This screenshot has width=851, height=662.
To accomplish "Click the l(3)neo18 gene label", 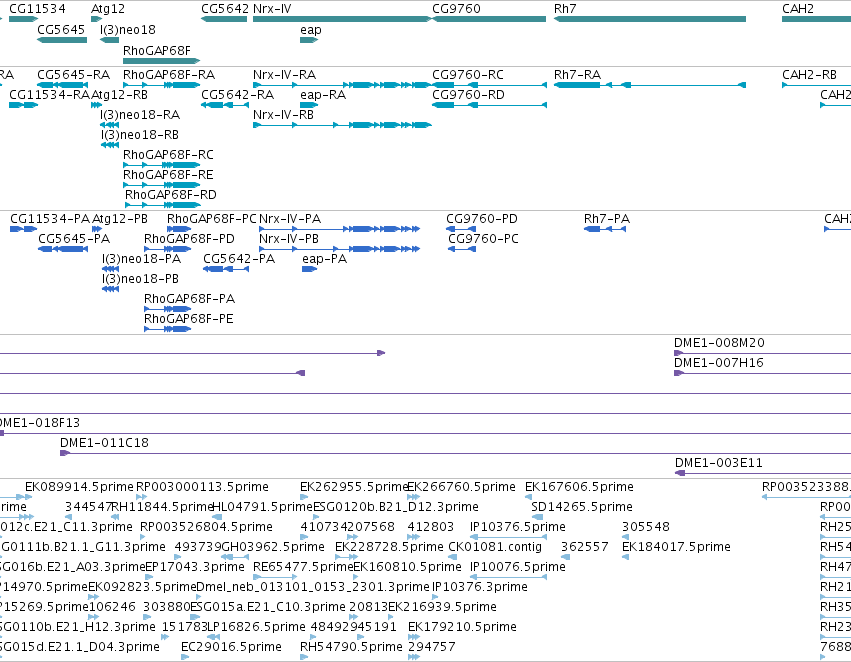I will (128, 30).
